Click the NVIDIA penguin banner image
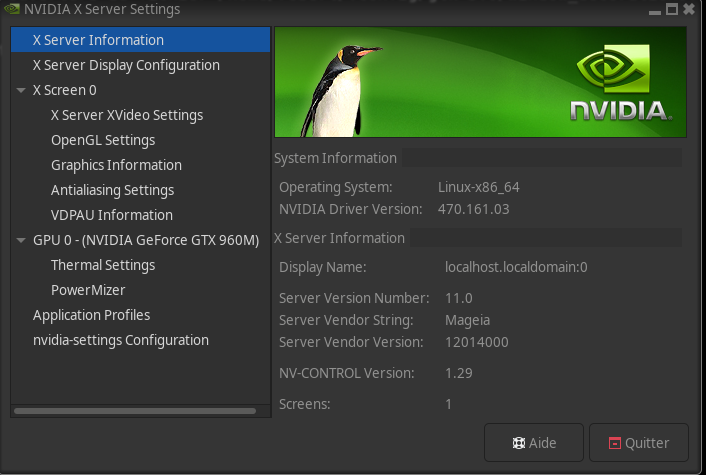The height and width of the screenshot is (475, 706). tap(480, 82)
